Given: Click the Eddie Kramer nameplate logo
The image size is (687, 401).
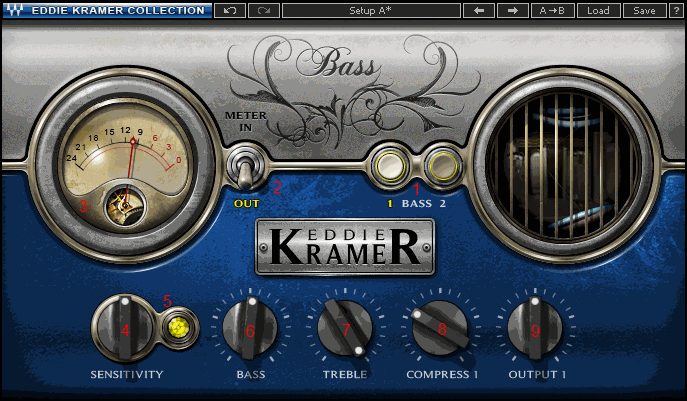Looking at the screenshot, I should tap(345, 246).
